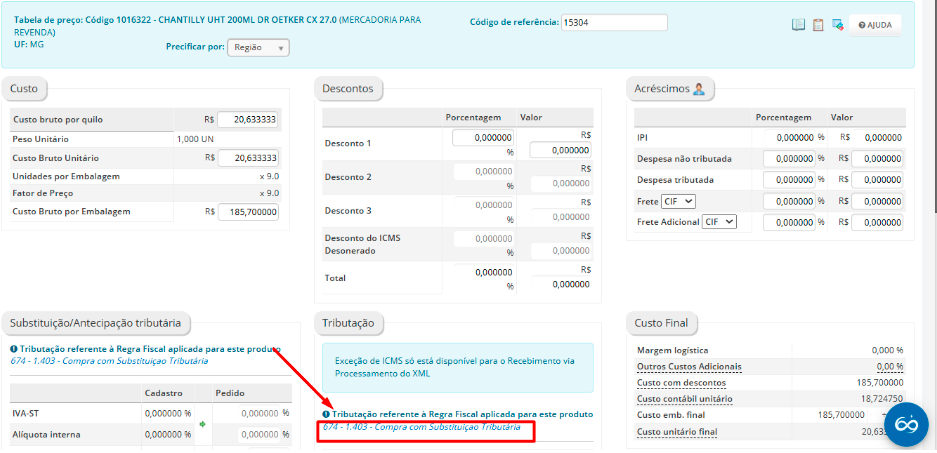This screenshot has height=453, width=937.
Task: Open the book icon beside Ajuda
Action: click(798, 25)
